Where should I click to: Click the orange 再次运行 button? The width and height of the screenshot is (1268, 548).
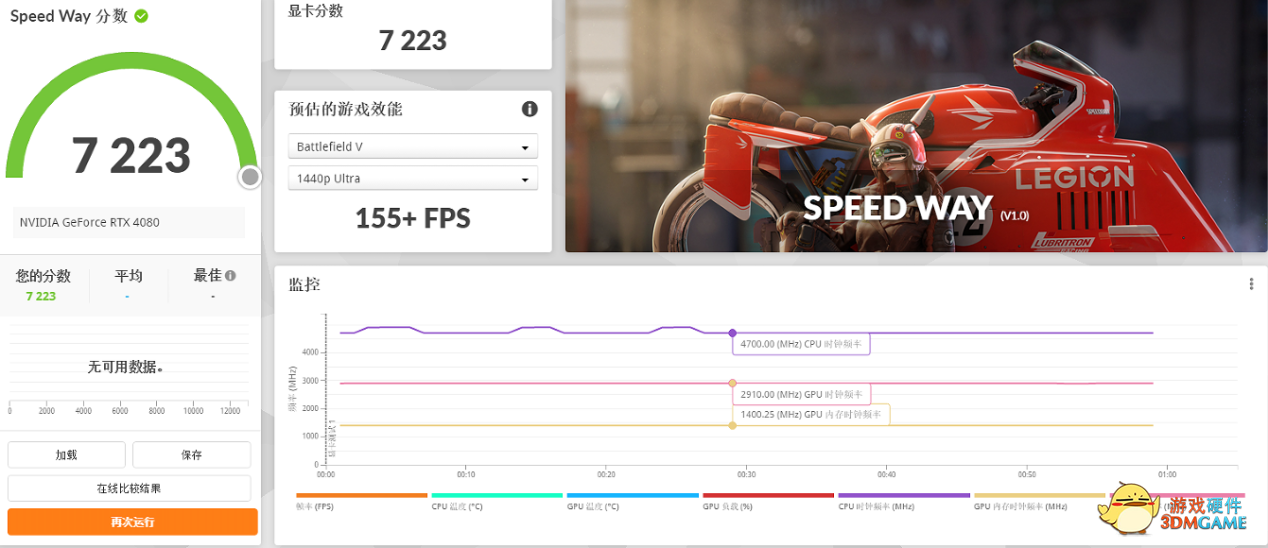click(x=132, y=522)
